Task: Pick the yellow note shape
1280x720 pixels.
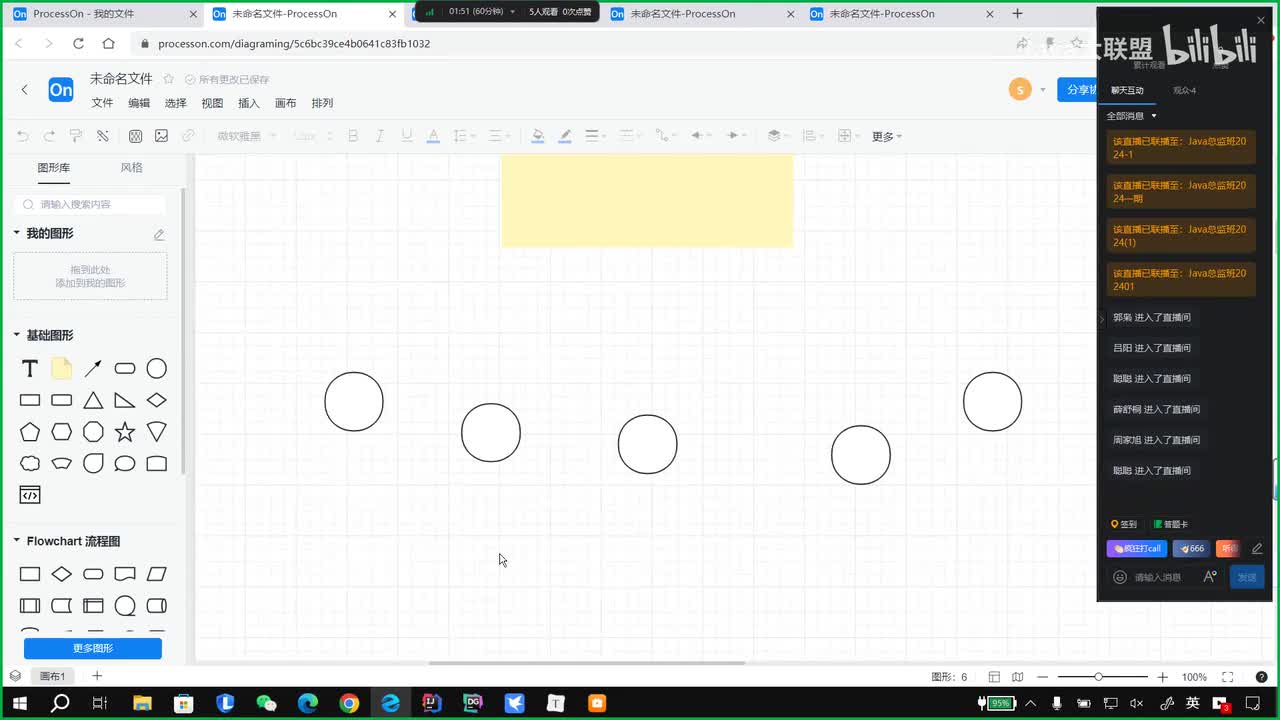Action: pos(61,369)
